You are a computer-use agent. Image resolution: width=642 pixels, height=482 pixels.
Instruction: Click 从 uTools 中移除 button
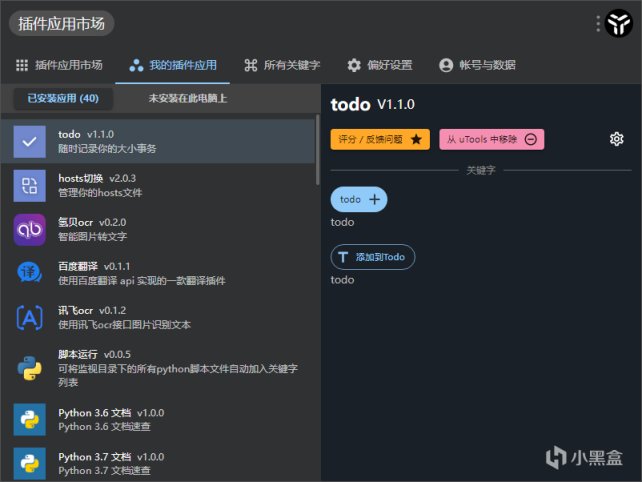click(x=492, y=139)
